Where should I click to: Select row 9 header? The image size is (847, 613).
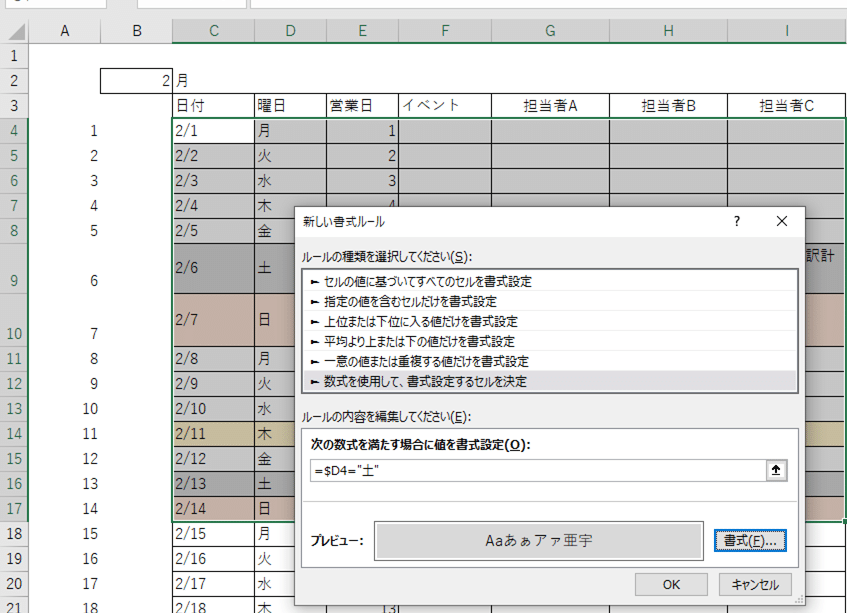tap(14, 268)
